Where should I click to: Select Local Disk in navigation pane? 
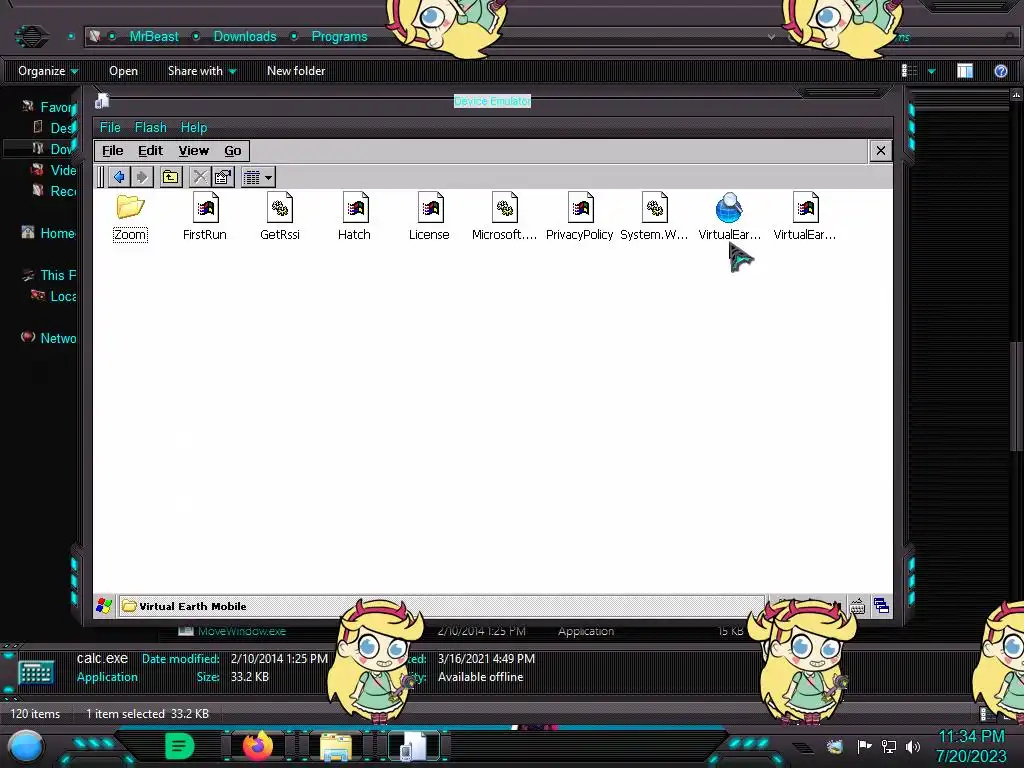point(55,296)
